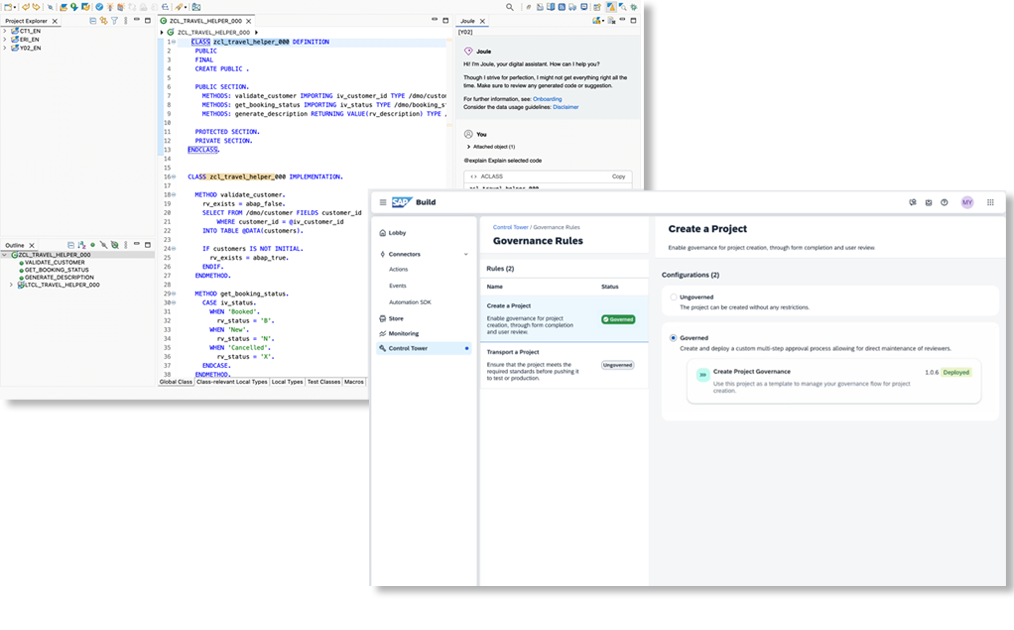Viewport: 1014px width, 630px height.
Task: Open the SAP Build hamburger menu
Action: [382, 202]
